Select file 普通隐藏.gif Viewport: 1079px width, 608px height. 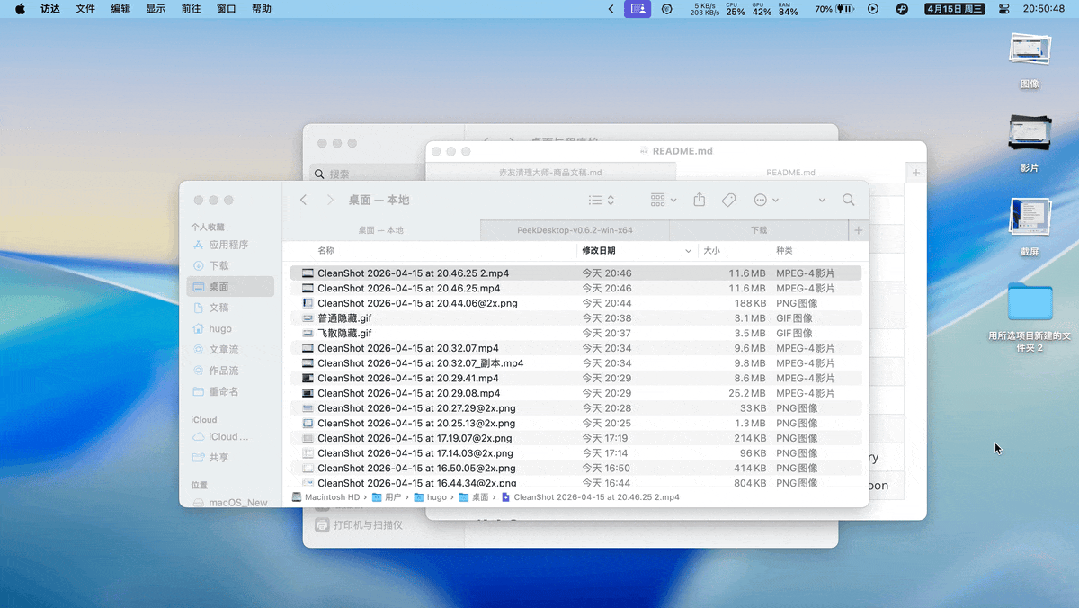[x=575, y=318]
